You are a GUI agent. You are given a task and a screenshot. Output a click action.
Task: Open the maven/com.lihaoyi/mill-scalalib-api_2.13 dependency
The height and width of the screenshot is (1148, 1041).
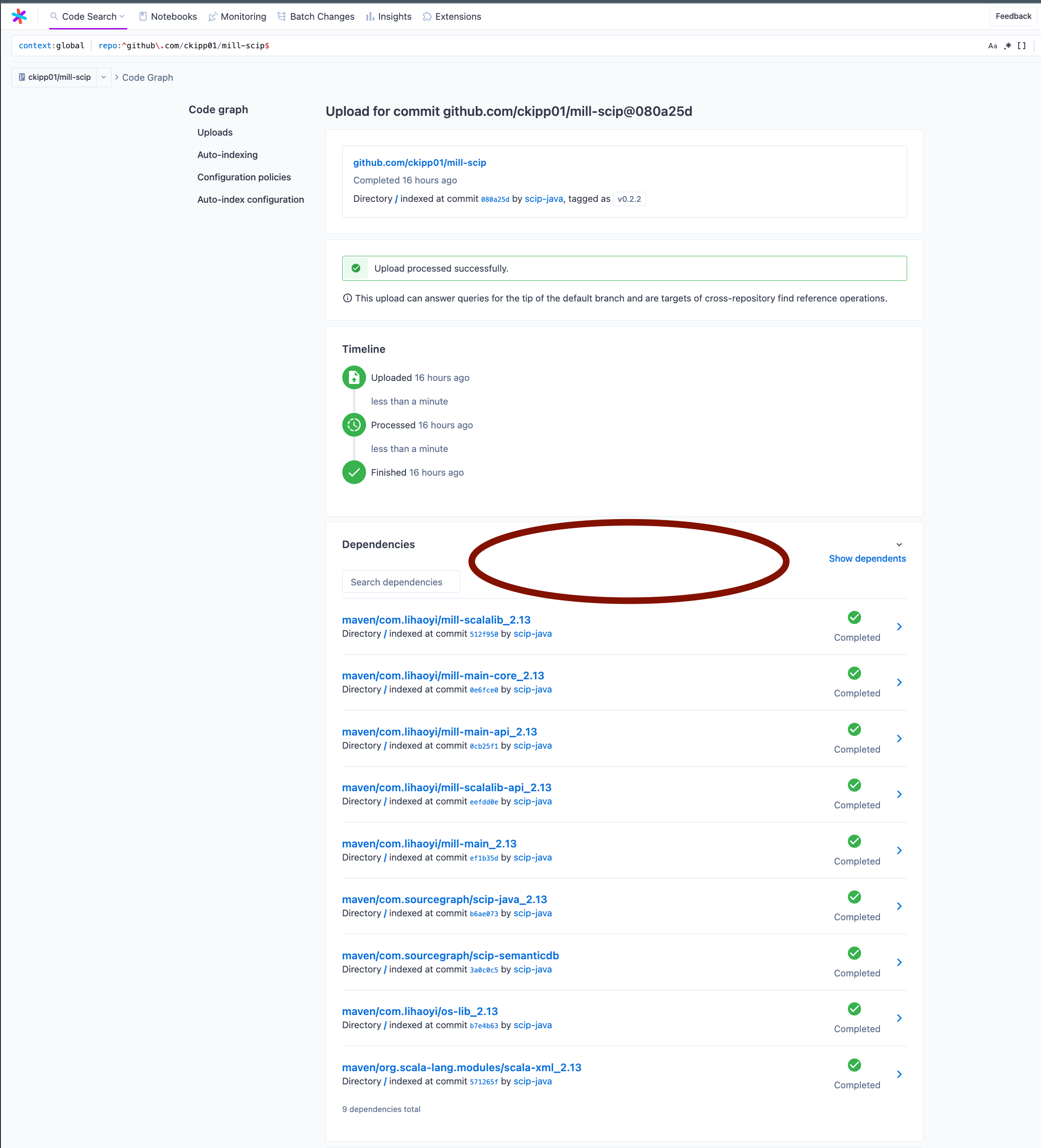446,788
